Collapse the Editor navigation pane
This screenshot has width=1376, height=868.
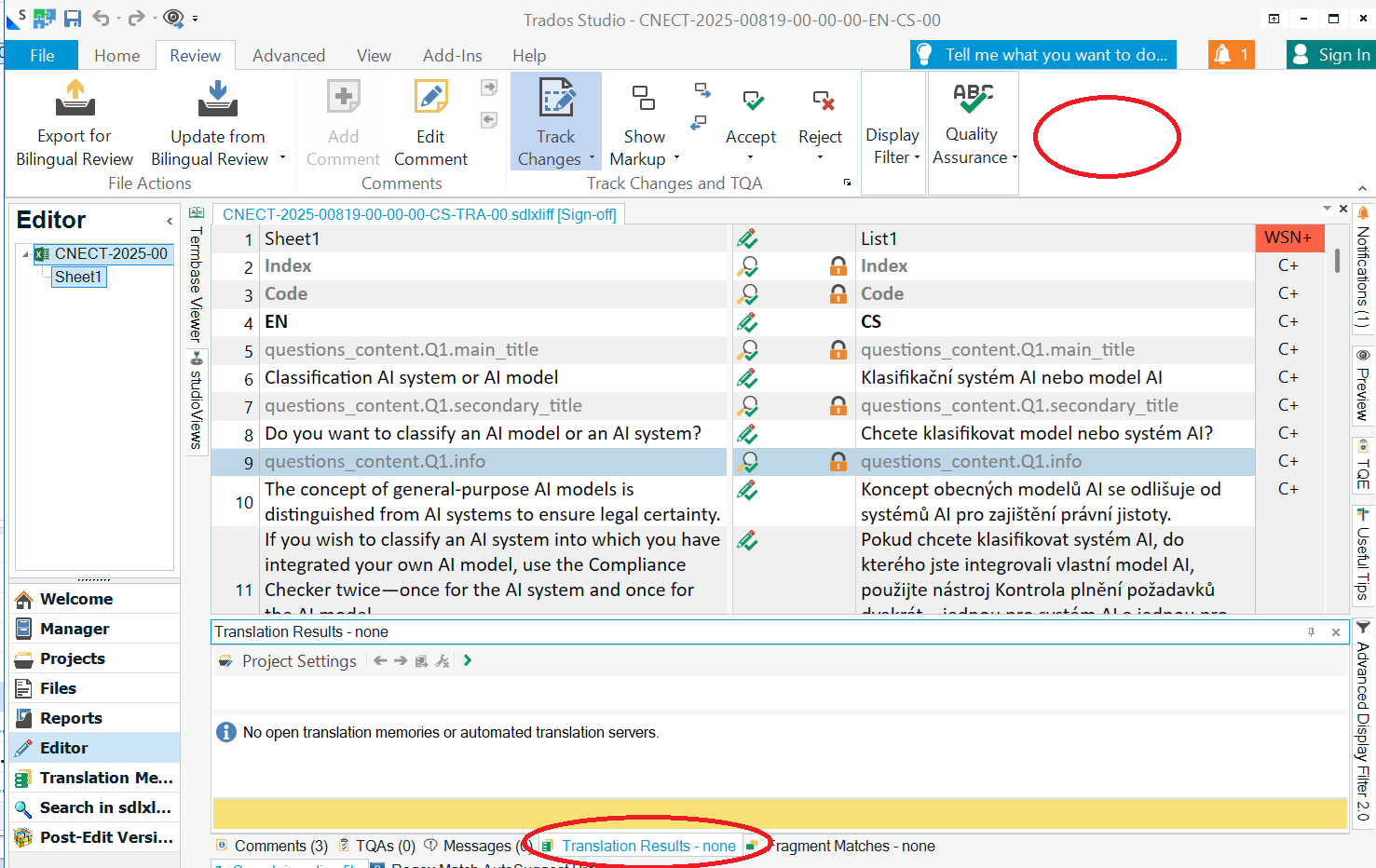170,221
